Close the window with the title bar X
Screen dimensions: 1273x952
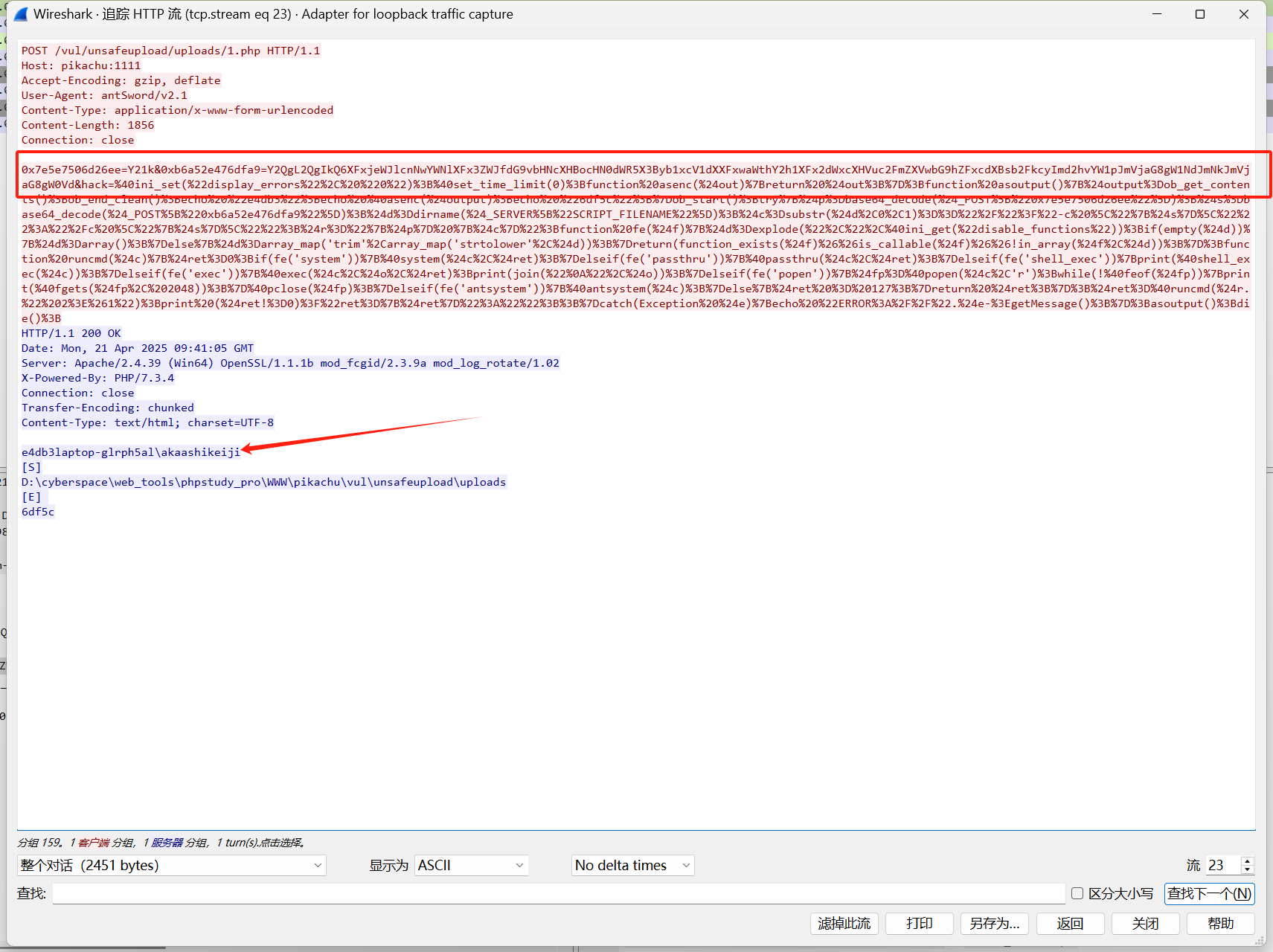coord(1243,14)
